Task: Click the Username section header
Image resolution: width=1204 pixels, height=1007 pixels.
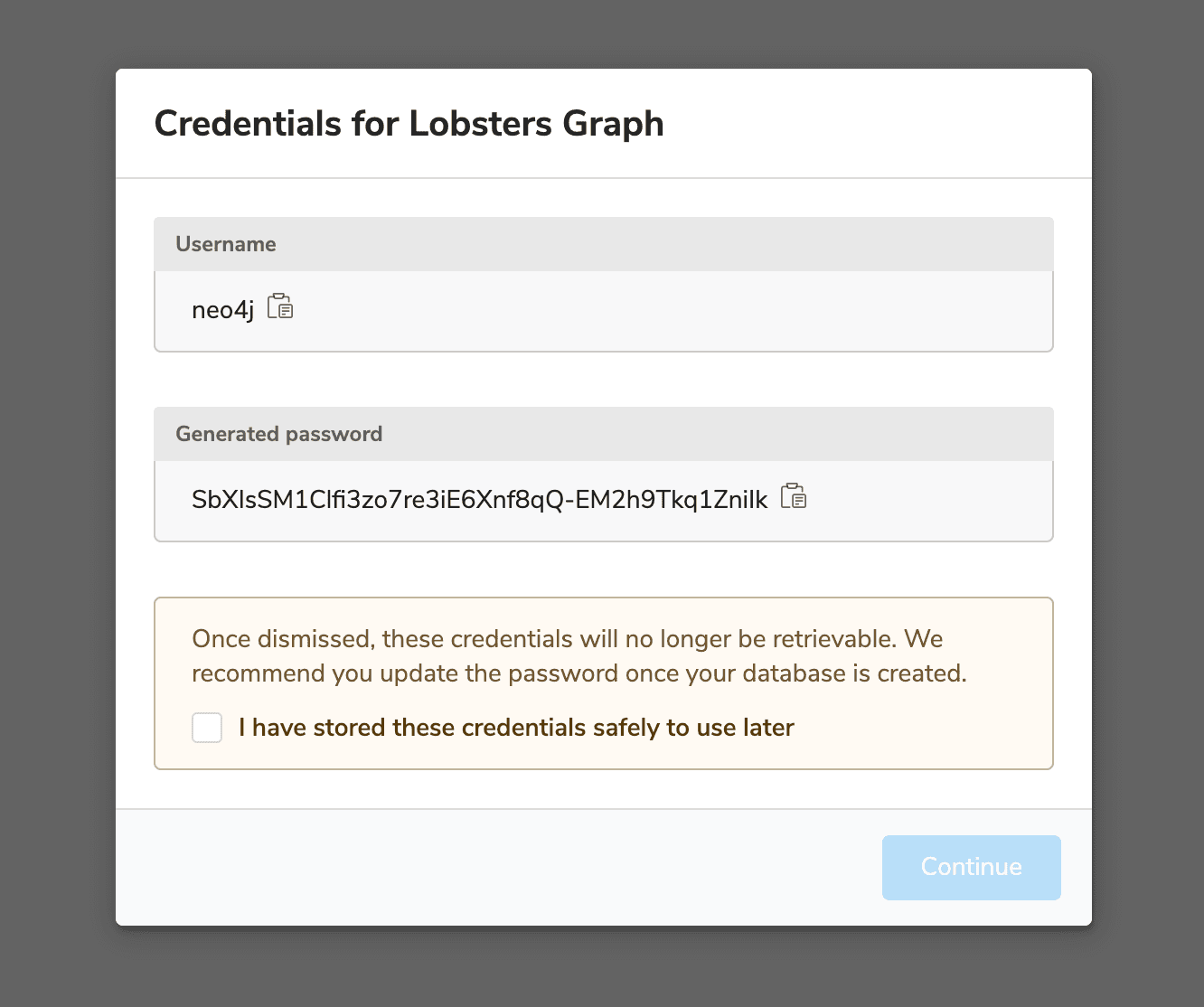Action: [226, 244]
